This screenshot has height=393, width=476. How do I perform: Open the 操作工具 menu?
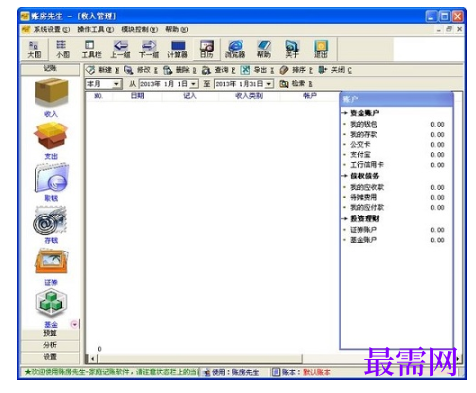[96, 29]
